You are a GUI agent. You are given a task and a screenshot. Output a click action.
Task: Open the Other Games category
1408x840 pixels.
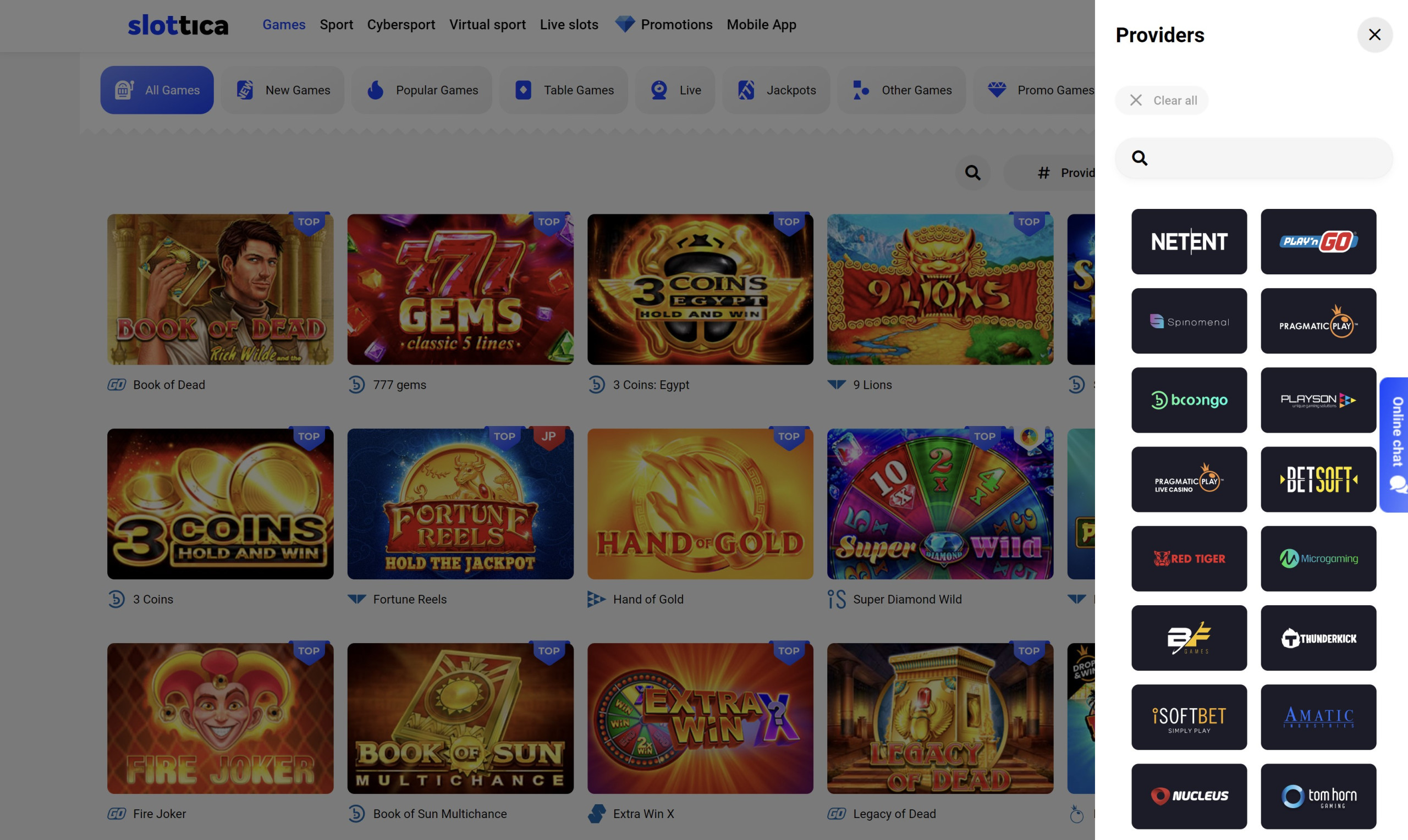pos(902,90)
